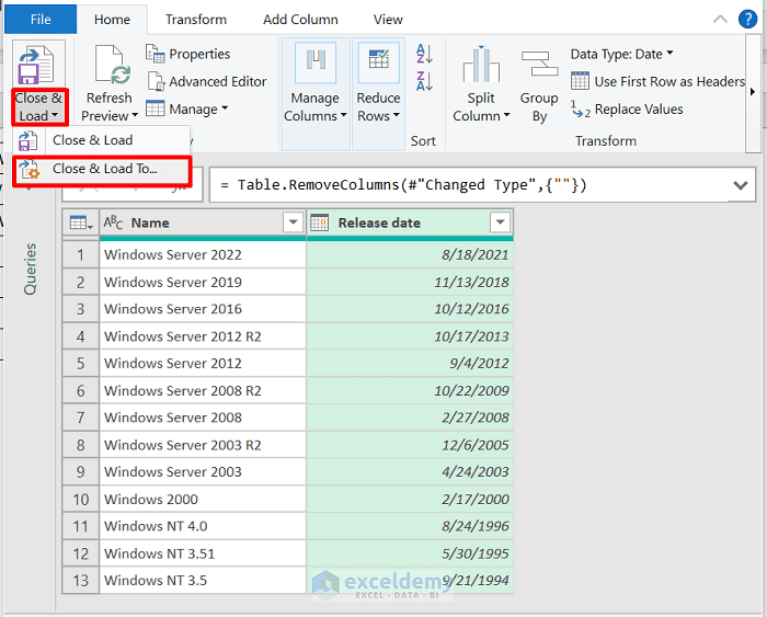
Task: Click the date type icon of Release date column
Action: 319,223
